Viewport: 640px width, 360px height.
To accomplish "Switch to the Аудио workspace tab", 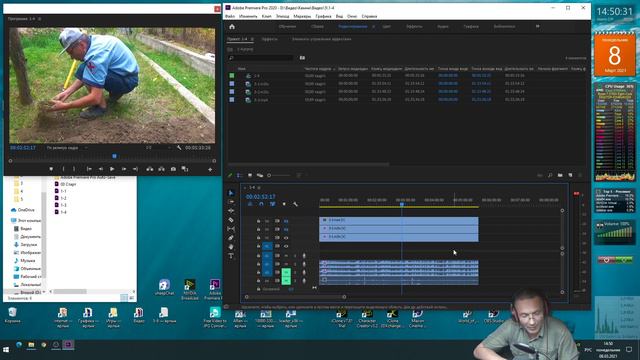I will point(443,27).
